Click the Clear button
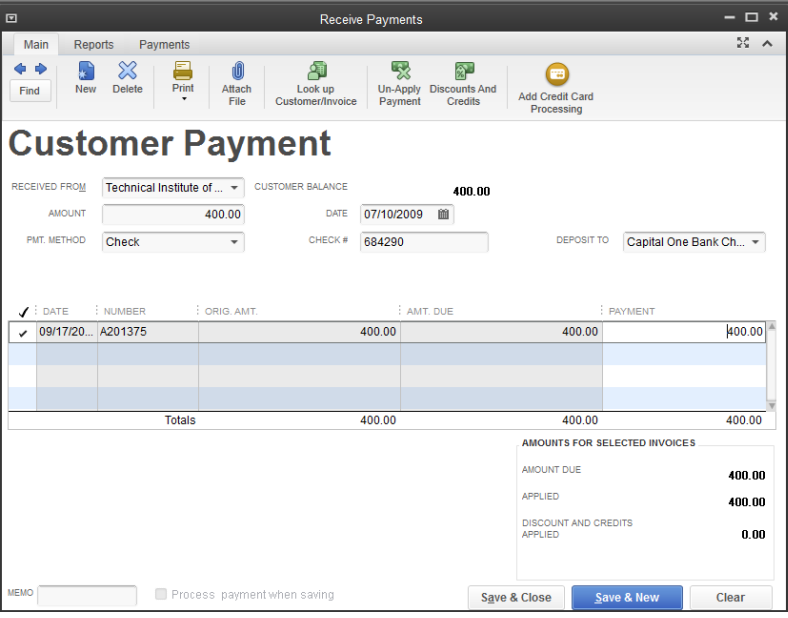Screen dimensions: 788x618 click(731, 598)
